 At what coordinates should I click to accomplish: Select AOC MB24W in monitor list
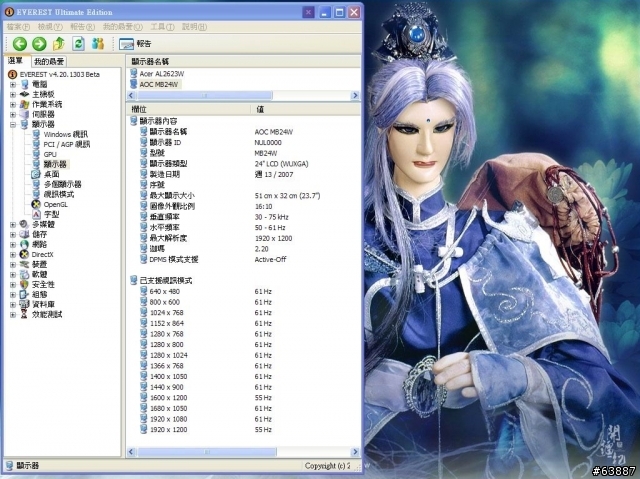click(x=159, y=84)
